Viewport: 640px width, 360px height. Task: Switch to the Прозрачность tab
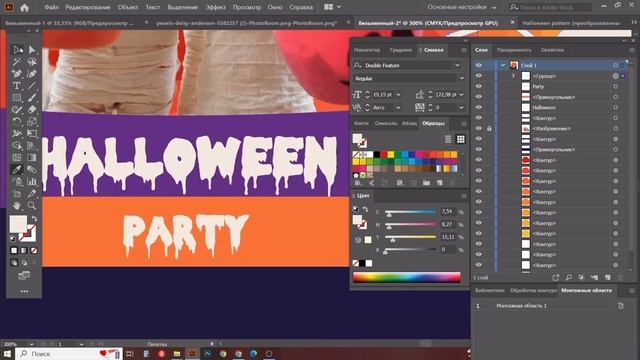[x=514, y=50]
